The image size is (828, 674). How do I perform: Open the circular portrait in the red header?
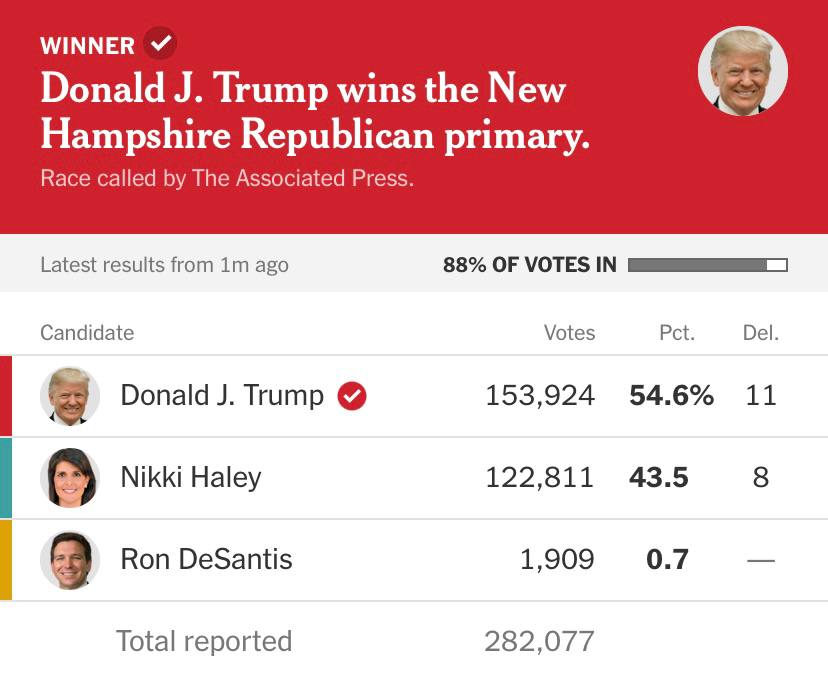pos(742,72)
